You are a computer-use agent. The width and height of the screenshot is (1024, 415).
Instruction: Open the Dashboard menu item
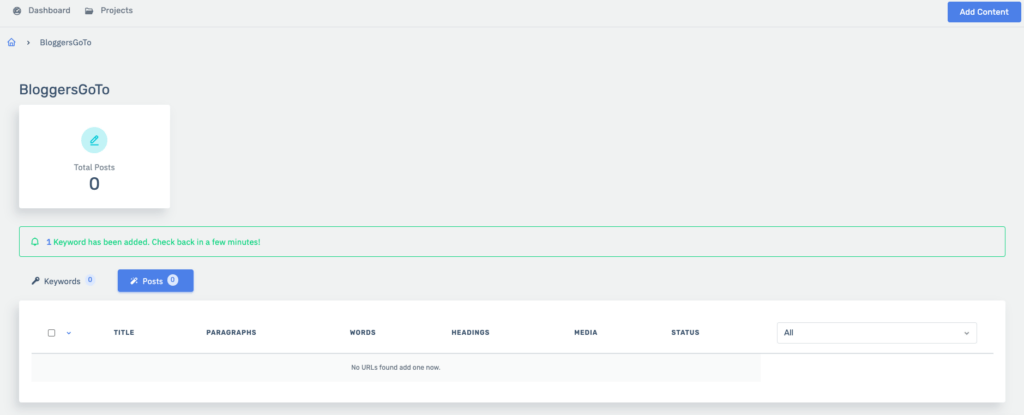(x=42, y=10)
